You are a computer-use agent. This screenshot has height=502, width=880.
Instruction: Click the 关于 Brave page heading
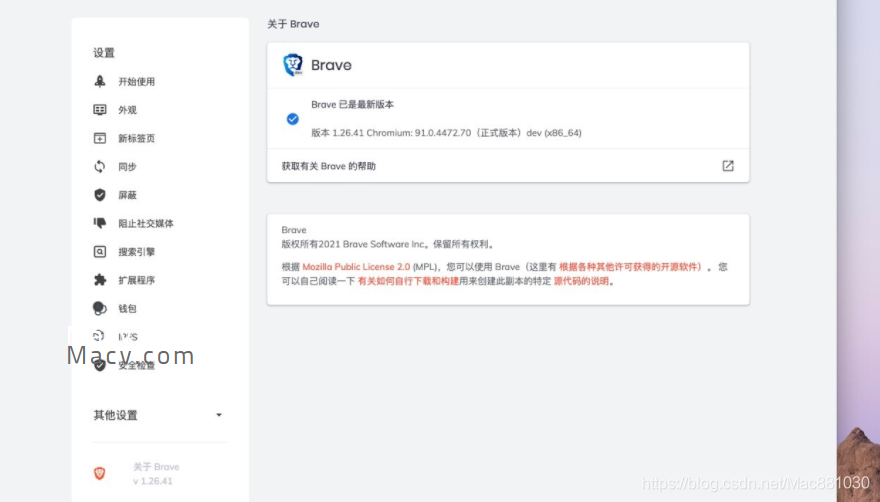point(293,24)
